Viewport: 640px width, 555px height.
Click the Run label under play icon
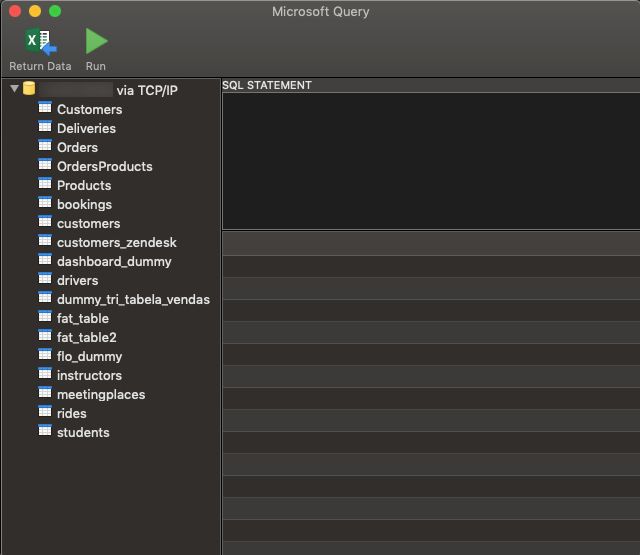(96, 66)
